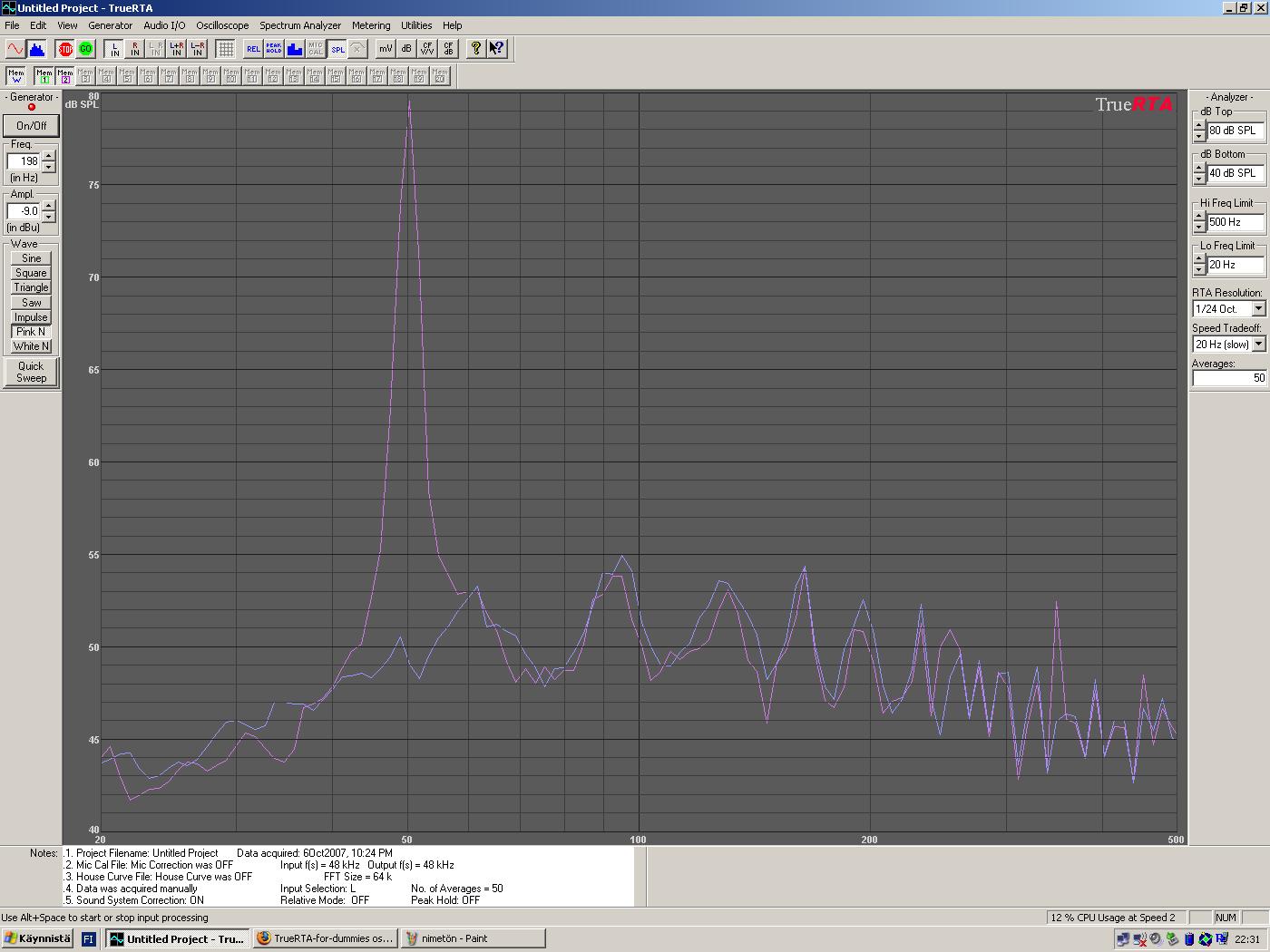Click the Quick Sweep button
This screenshot has height=952, width=1270.
click(31, 372)
